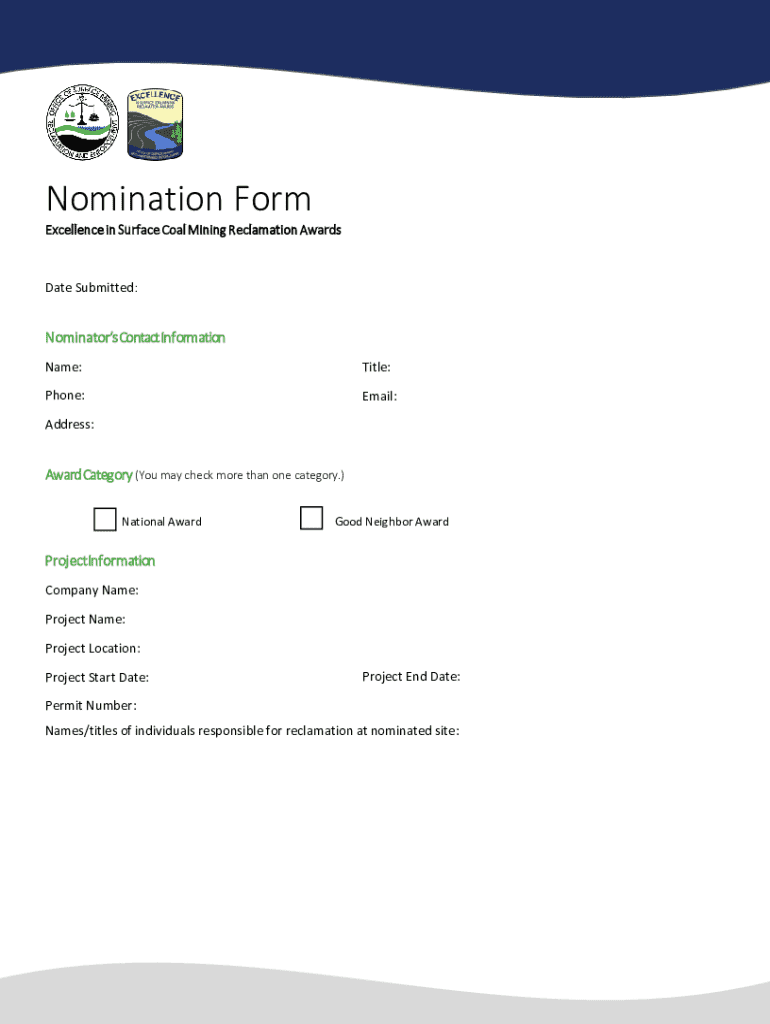Check the National Award checkbox
Viewport: 770px width, 1024px height.
(x=105, y=520)
